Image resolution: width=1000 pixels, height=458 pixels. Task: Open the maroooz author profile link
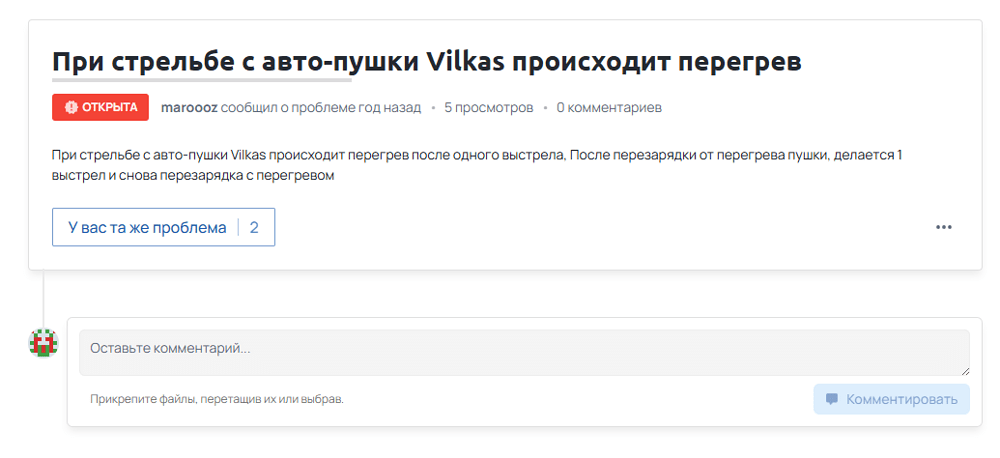189,107
